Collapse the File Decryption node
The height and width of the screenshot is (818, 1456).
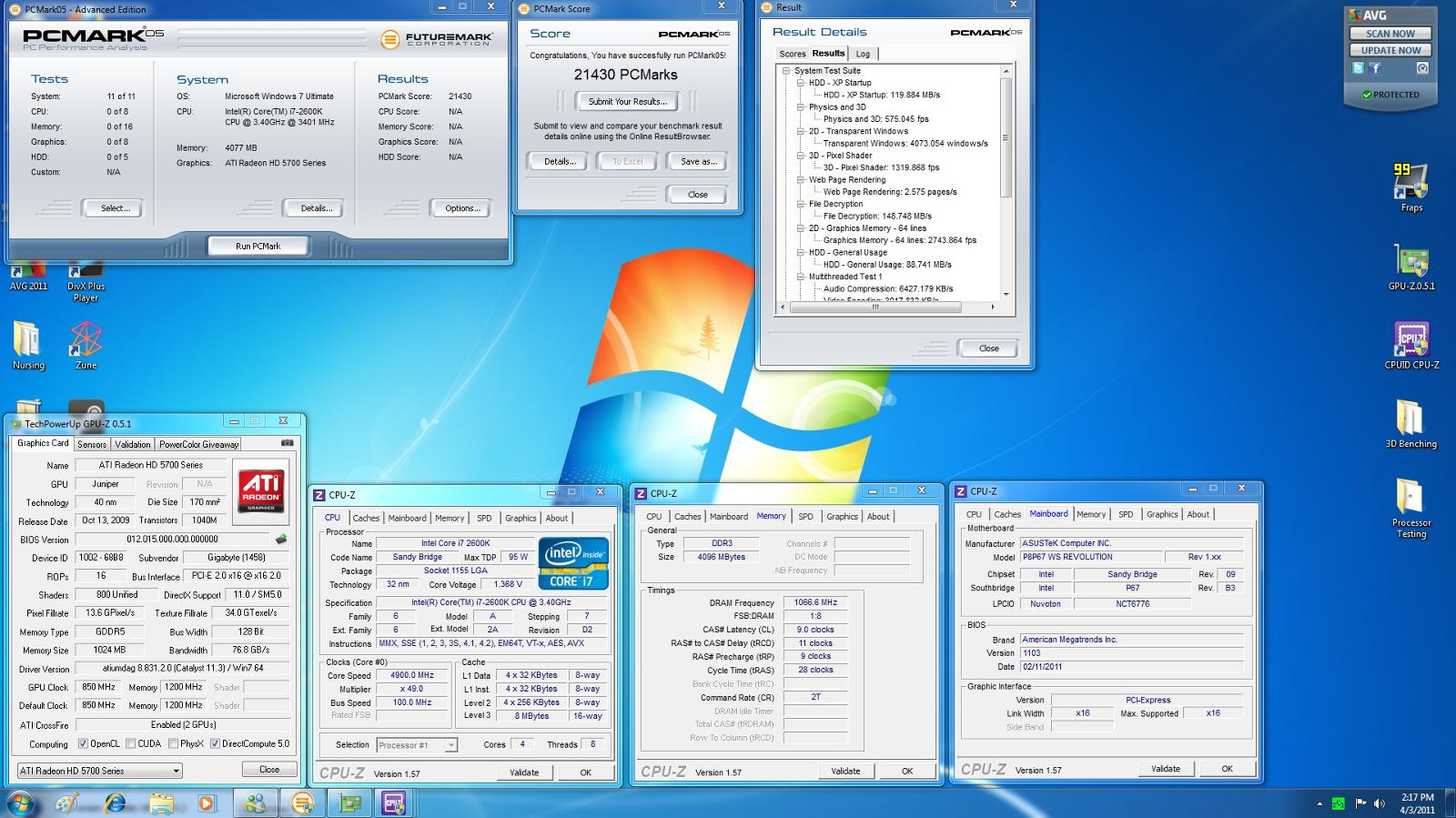801,204
